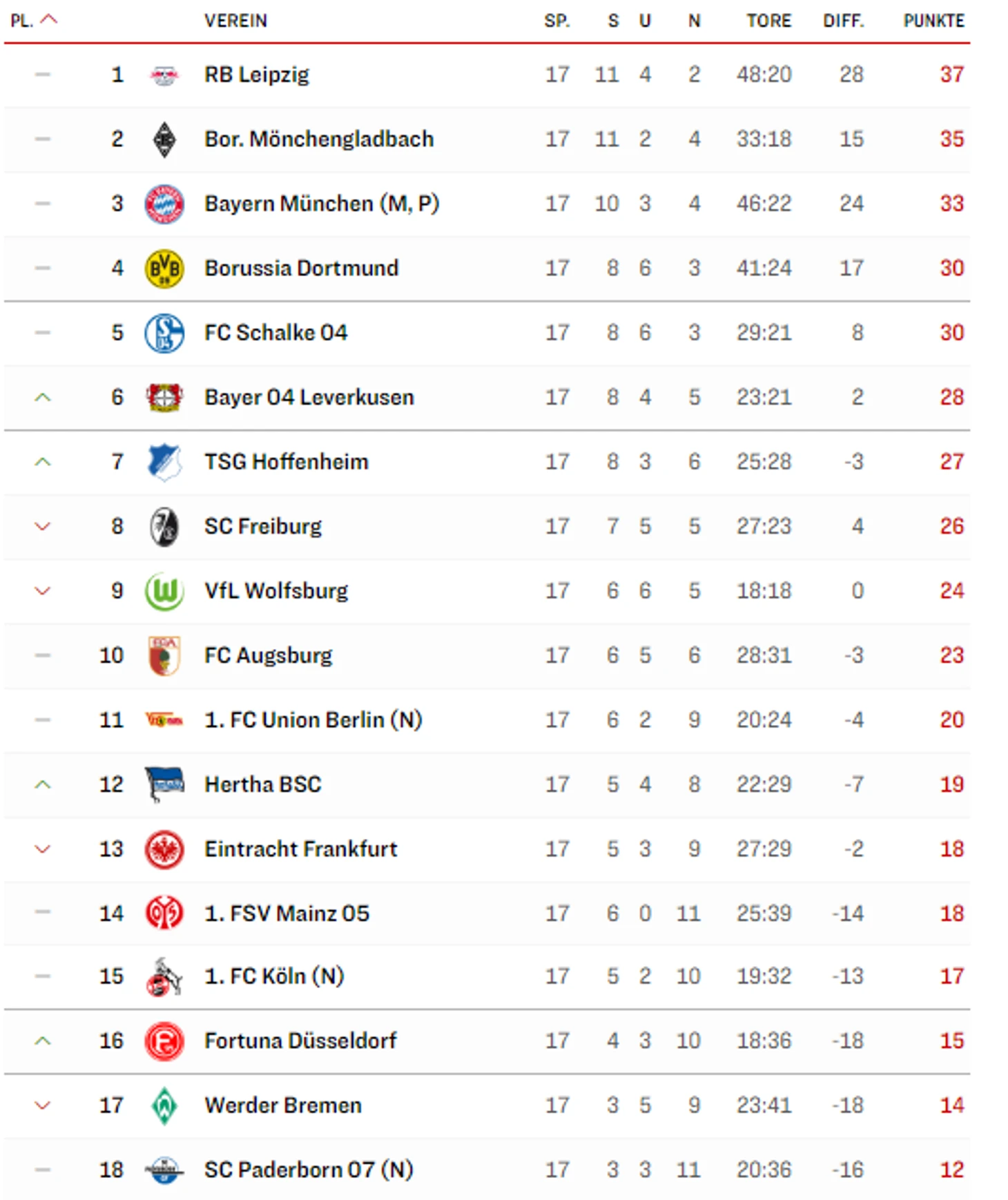Click the TORE column header
The image size is (1008, 1200).
click(768, 21)
